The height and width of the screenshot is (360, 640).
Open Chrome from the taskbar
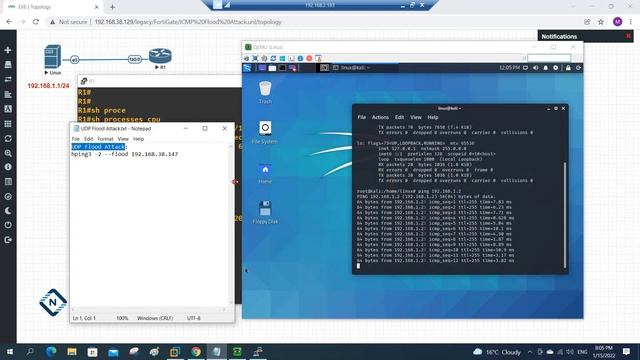click(x=196, y=351)
